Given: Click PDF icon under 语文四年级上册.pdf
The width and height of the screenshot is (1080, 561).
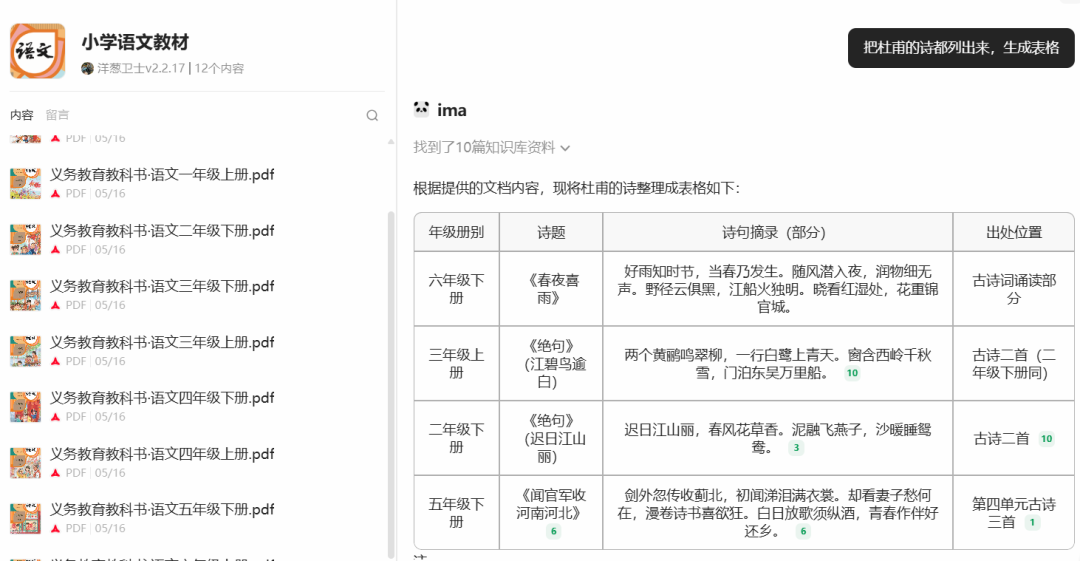Looking at the screenshot, I should click(x=56, y=473).
